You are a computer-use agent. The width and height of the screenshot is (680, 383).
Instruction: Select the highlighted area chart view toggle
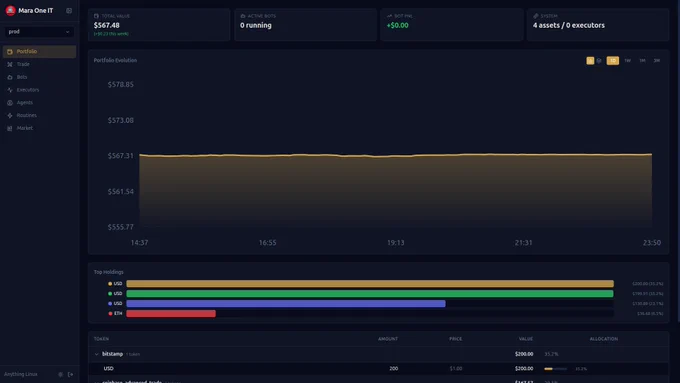point(590,61)
